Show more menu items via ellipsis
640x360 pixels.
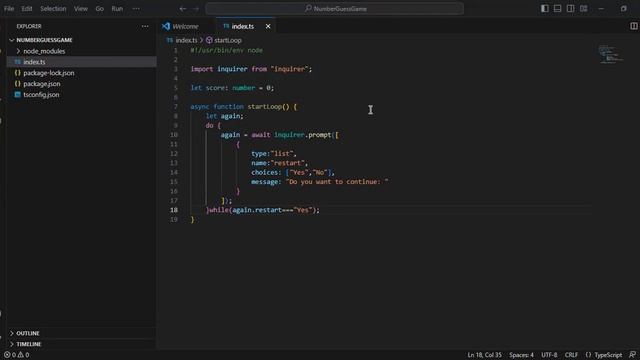136,9
